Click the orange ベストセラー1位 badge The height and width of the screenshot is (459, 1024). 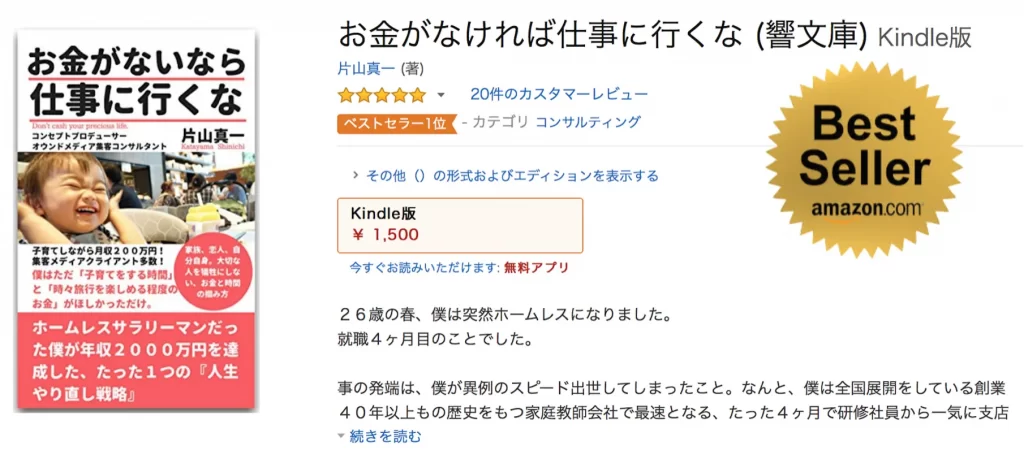pyautogui.click(x=396, y=123)
